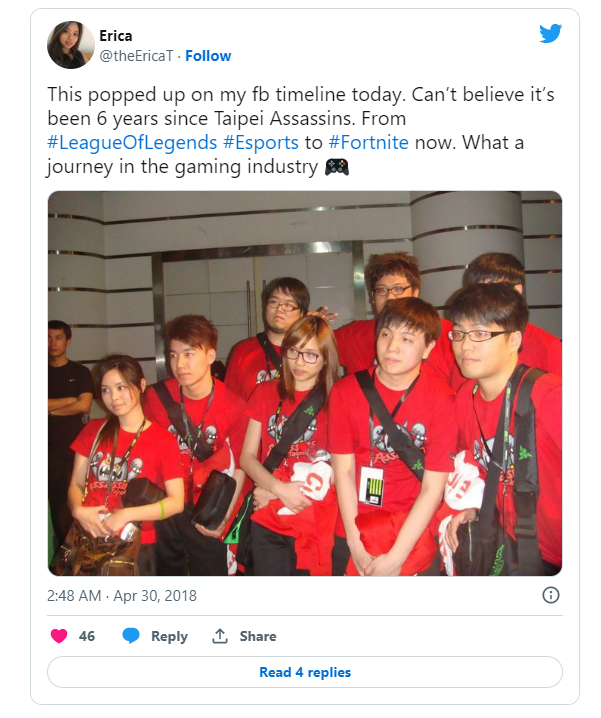Click the share upload arrow icon
Viewport: 601px width, 718px height.
[x=220, y=636]
